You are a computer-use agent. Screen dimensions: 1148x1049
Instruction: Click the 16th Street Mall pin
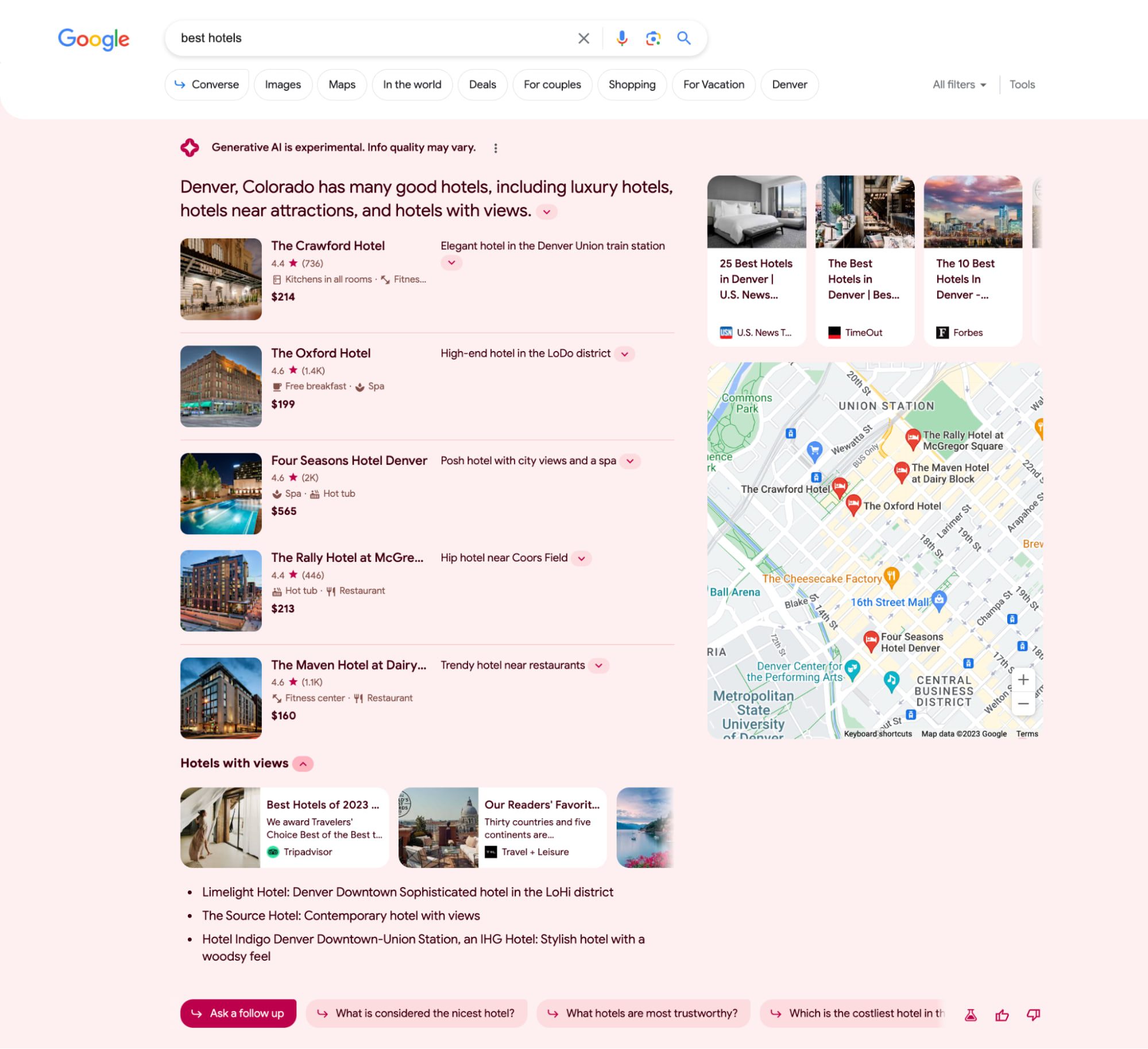939,600
